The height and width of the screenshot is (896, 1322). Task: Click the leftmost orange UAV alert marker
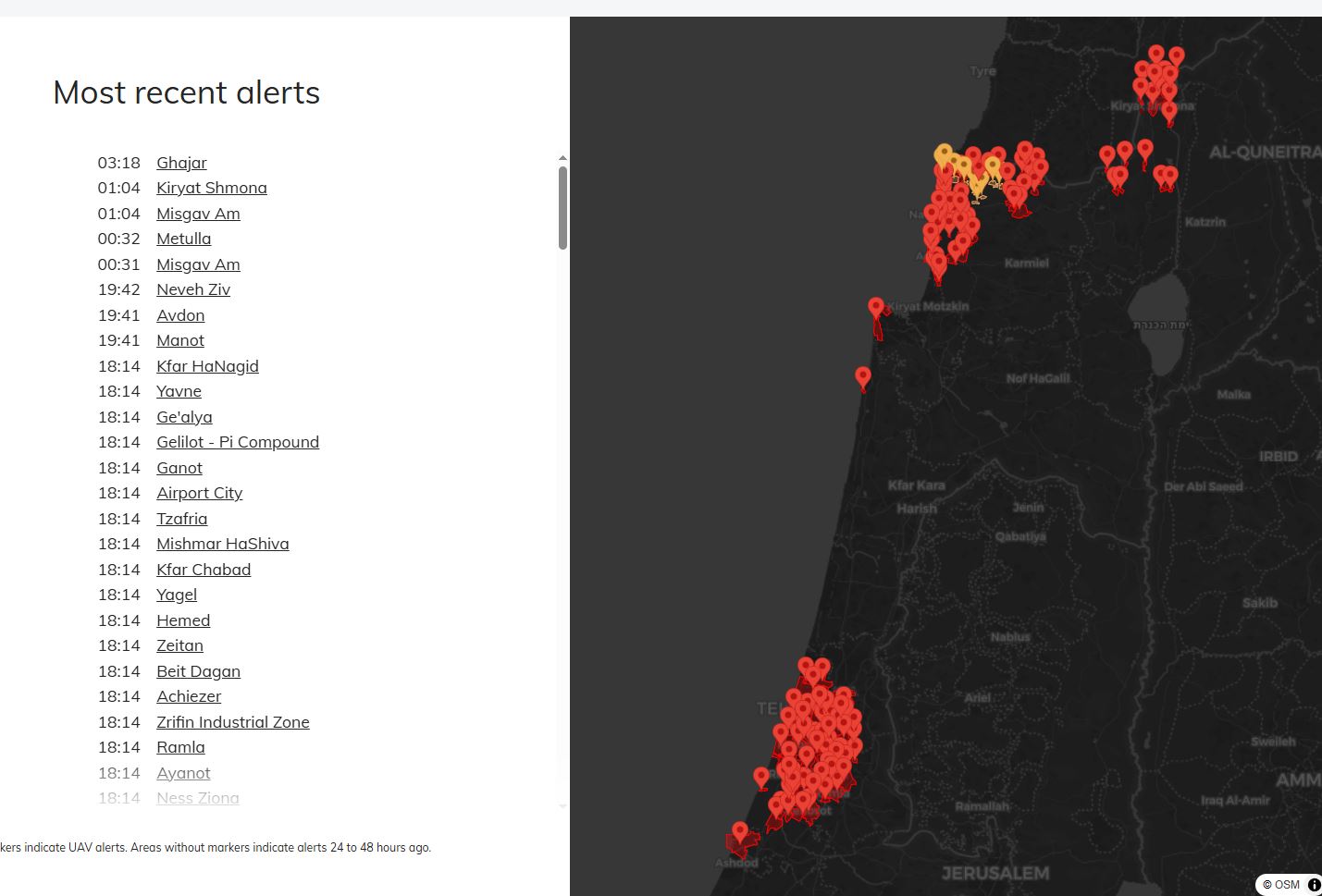tap(944, 155)
